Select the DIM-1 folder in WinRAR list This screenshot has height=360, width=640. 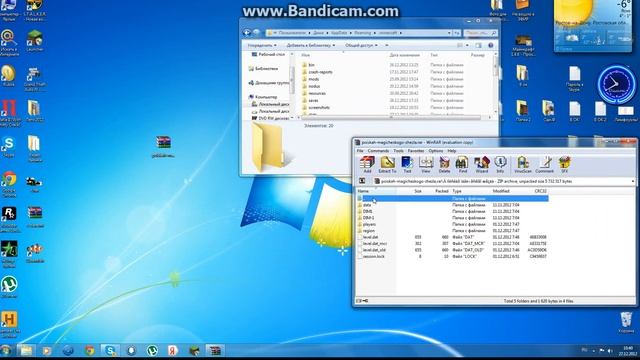pyautogui.click(x=368, y=218)
